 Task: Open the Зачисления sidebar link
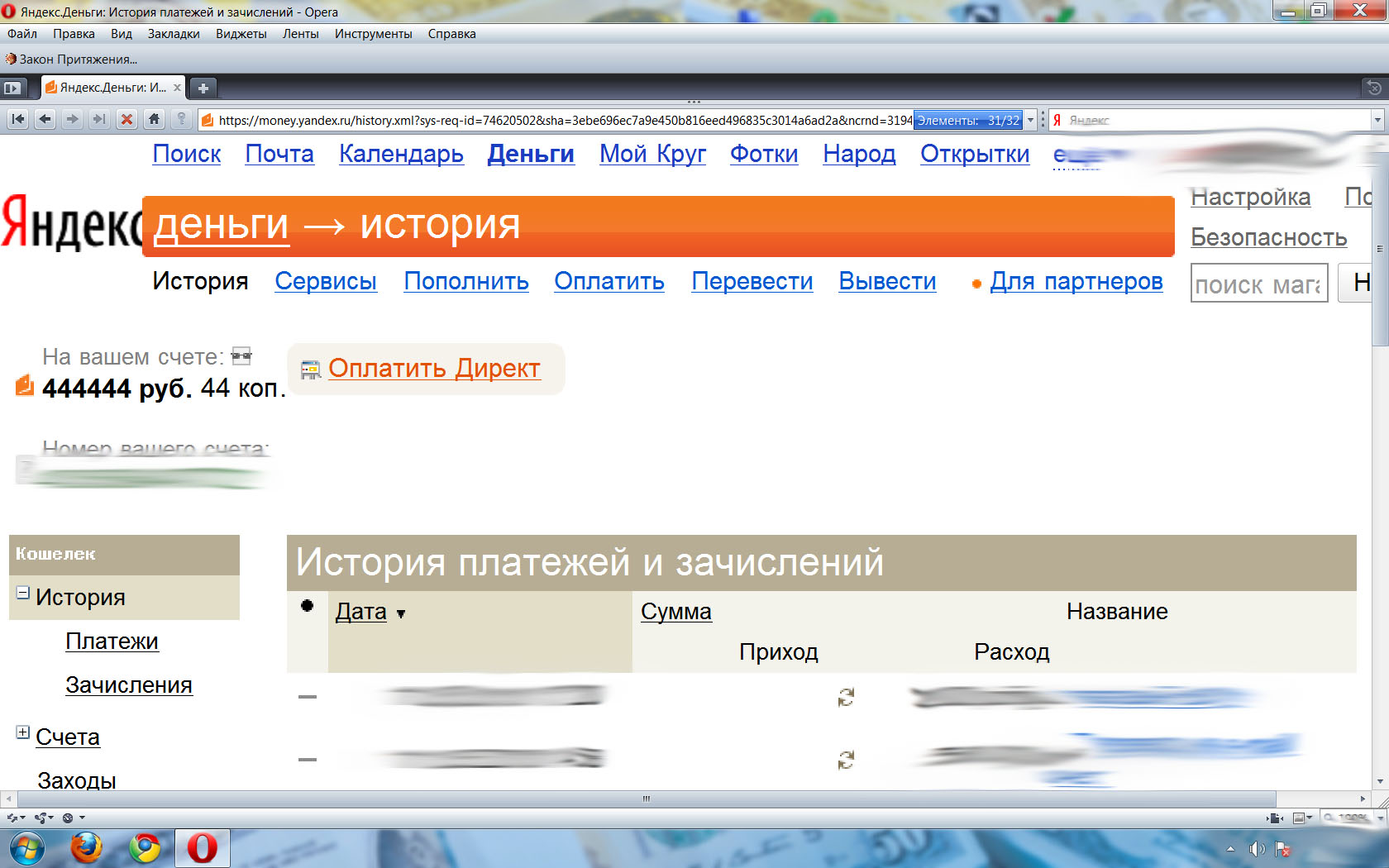point(129,685)
